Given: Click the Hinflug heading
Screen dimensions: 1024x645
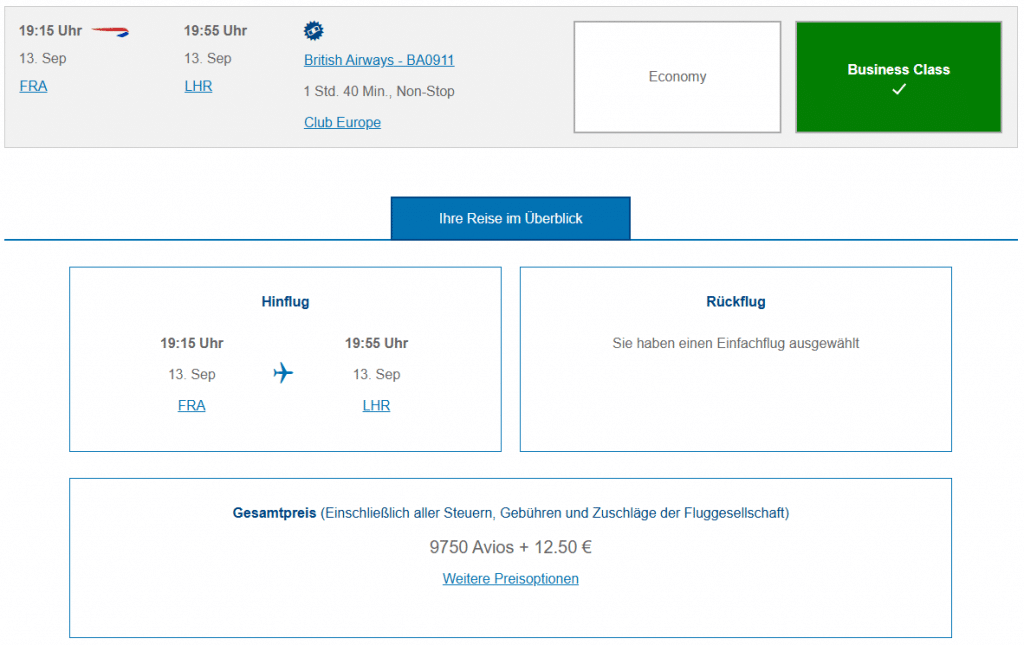Looking at the screenshot, I should point(285,301).
